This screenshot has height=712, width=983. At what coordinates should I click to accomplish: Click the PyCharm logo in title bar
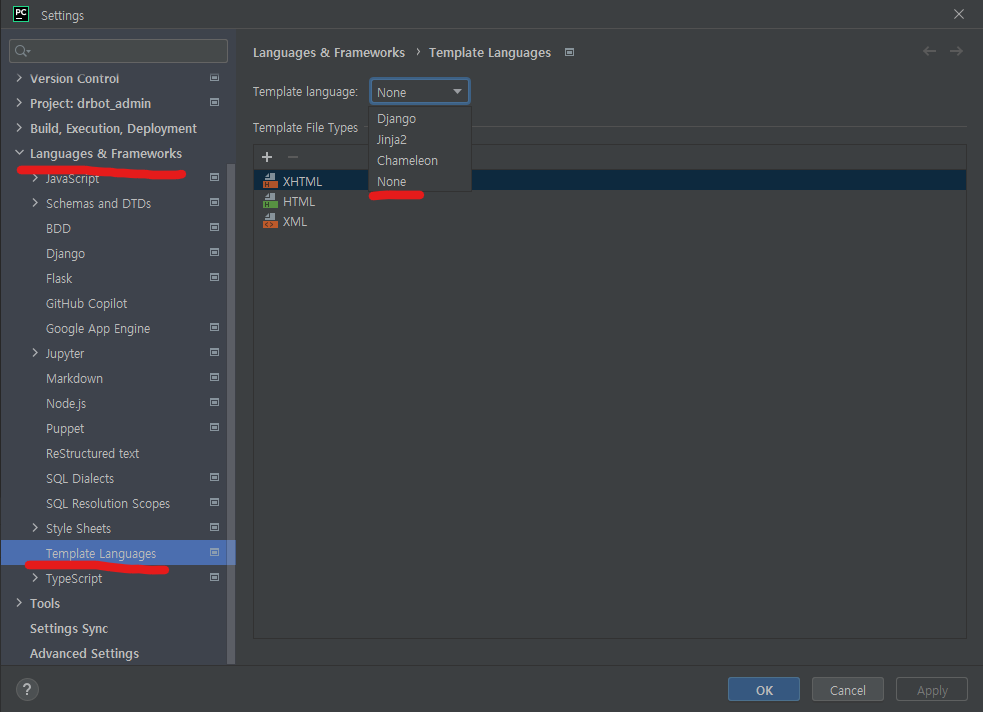pyautogui.click(x=21, y=14)
